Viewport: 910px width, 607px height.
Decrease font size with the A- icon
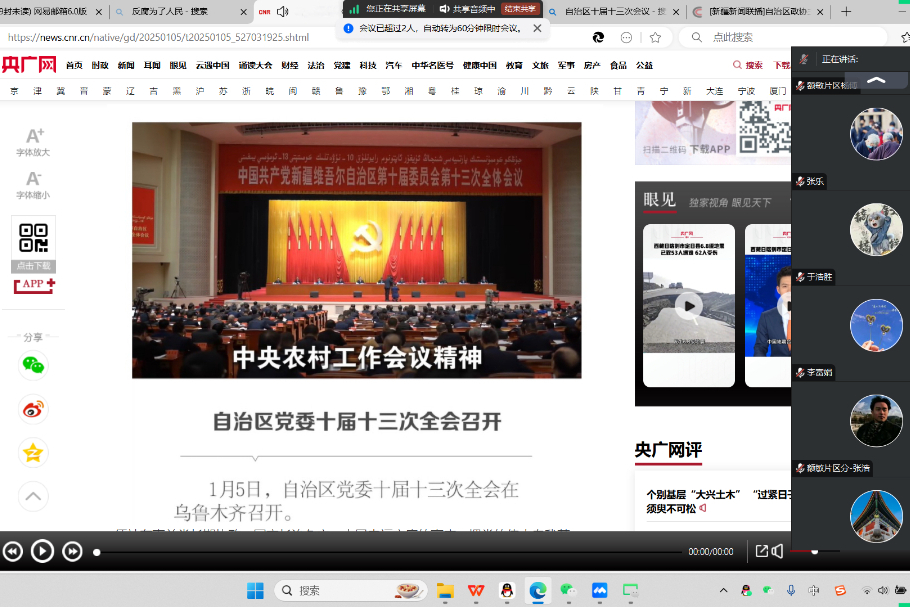[x=33, y=179]
